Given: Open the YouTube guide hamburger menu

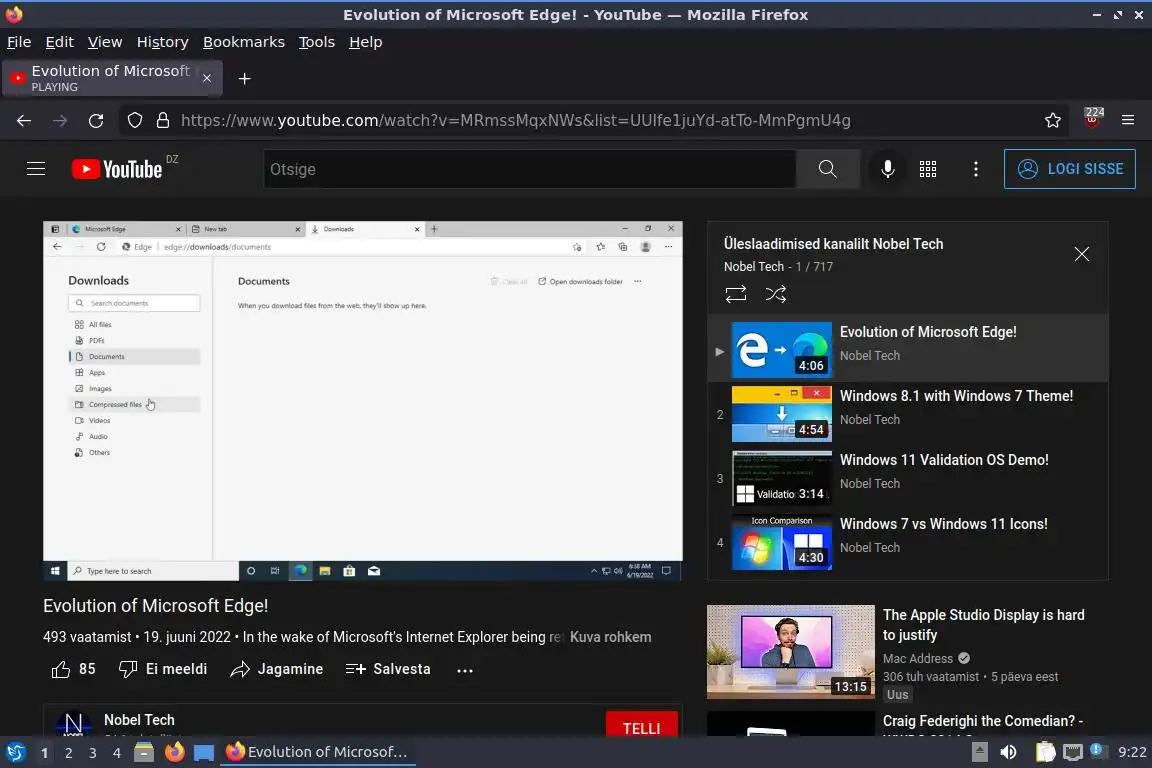Looking at the screenshot, I should [36, 169].
